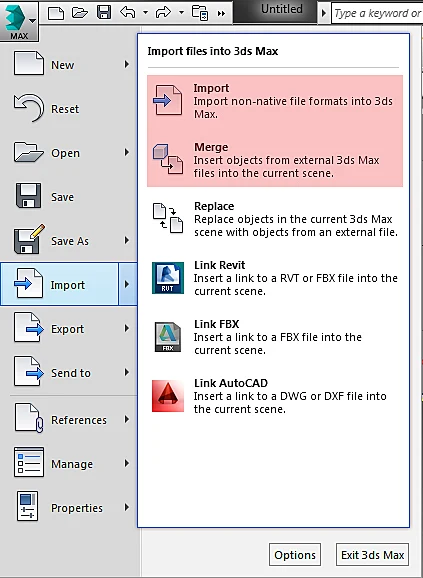Expand the New submenu arrow

tap(127, 65)
